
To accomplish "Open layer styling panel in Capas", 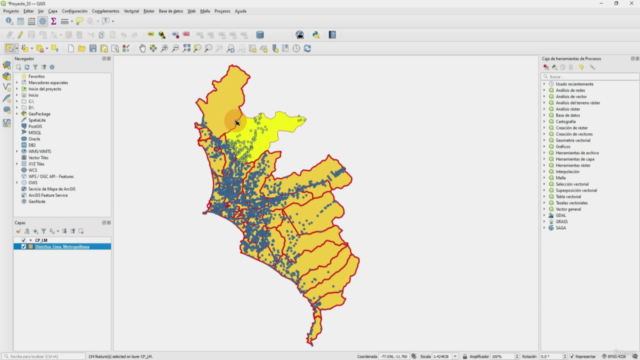I will (18, 231).
